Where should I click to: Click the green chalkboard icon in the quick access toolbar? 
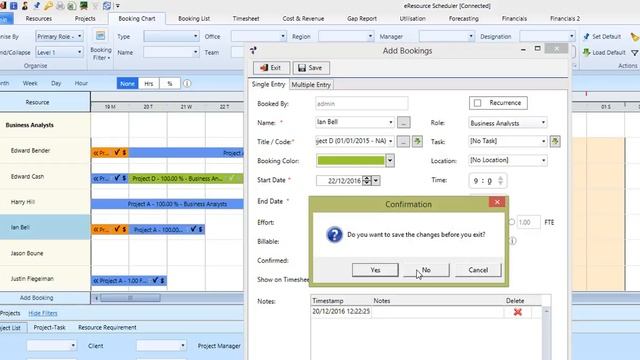[84, 6]
